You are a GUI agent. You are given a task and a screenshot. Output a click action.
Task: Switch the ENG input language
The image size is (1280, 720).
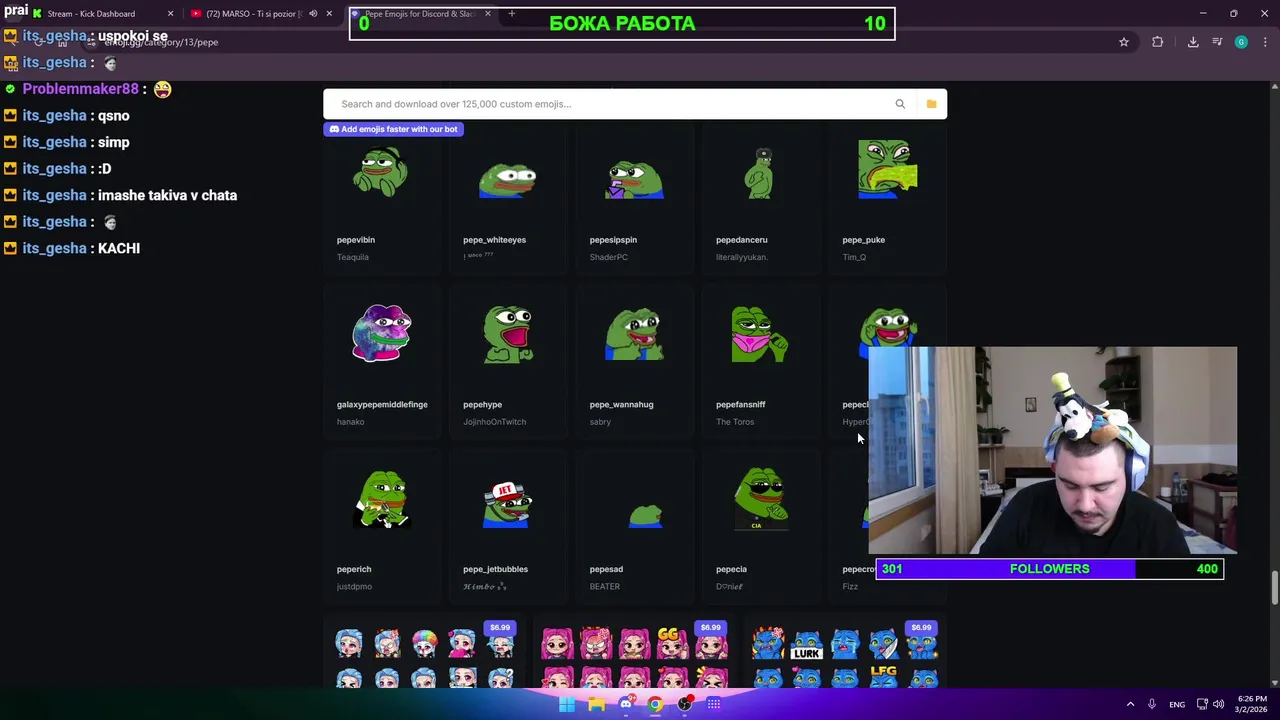coord(1177,704)
